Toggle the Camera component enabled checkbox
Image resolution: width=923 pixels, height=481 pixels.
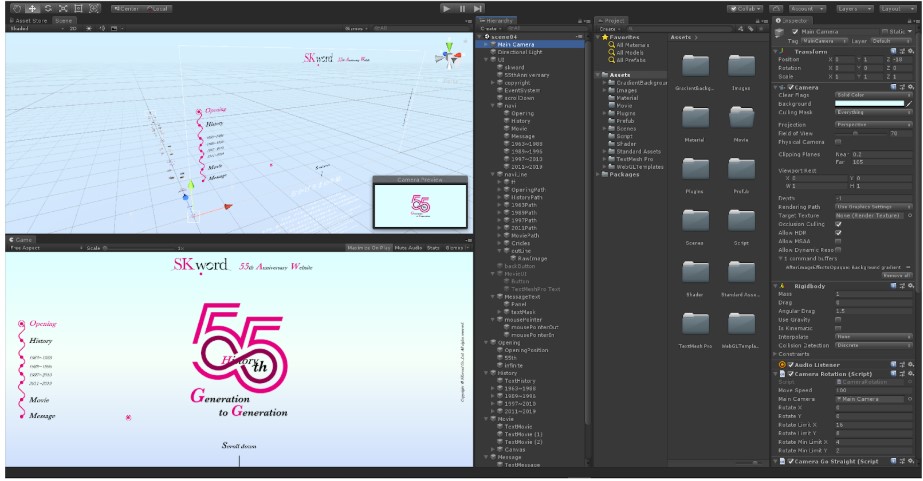tap(791, 87)
